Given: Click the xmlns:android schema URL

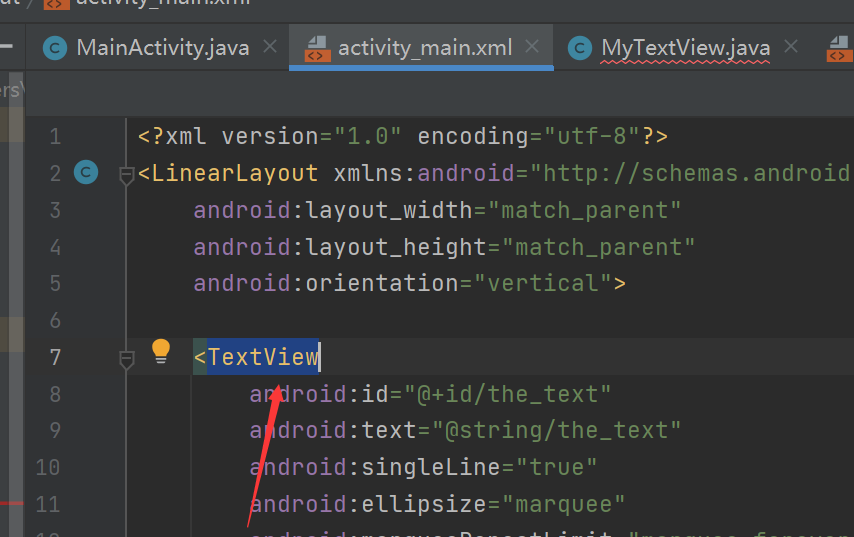Looking at the screenshot, I should (690, 173).
